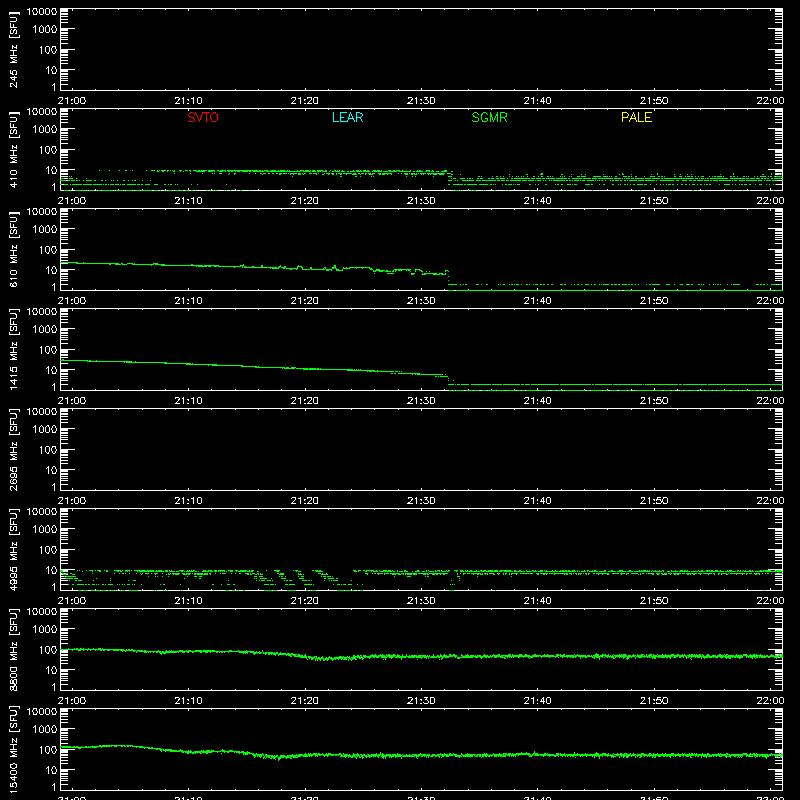Click the 410 MHz trace near 21:20
Image resolution: width=800 pixels, height=800 pixels.
tap(305, 172)
